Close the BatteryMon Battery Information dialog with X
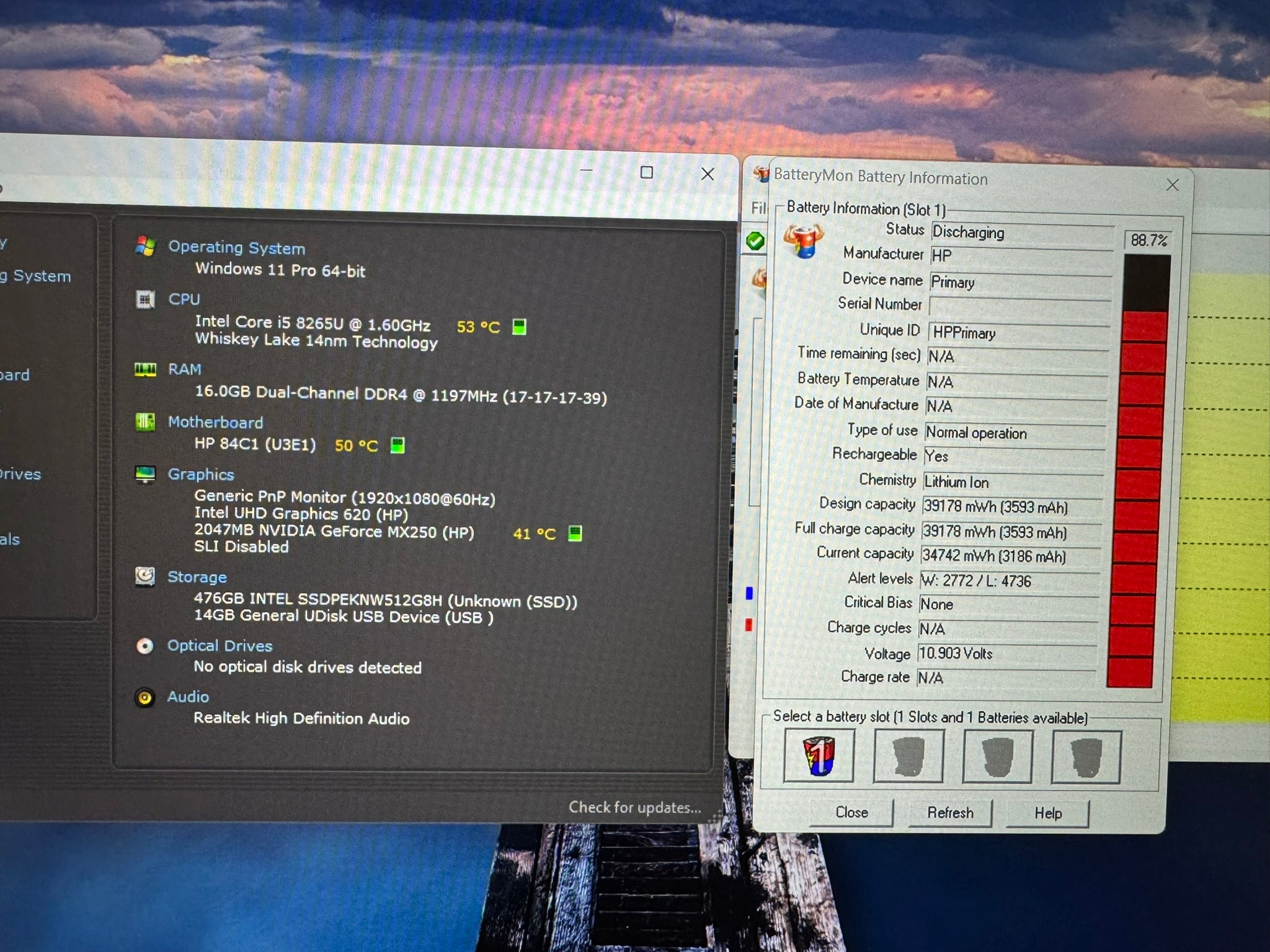Viewport: 1270px width, 952px height. 1172,185
